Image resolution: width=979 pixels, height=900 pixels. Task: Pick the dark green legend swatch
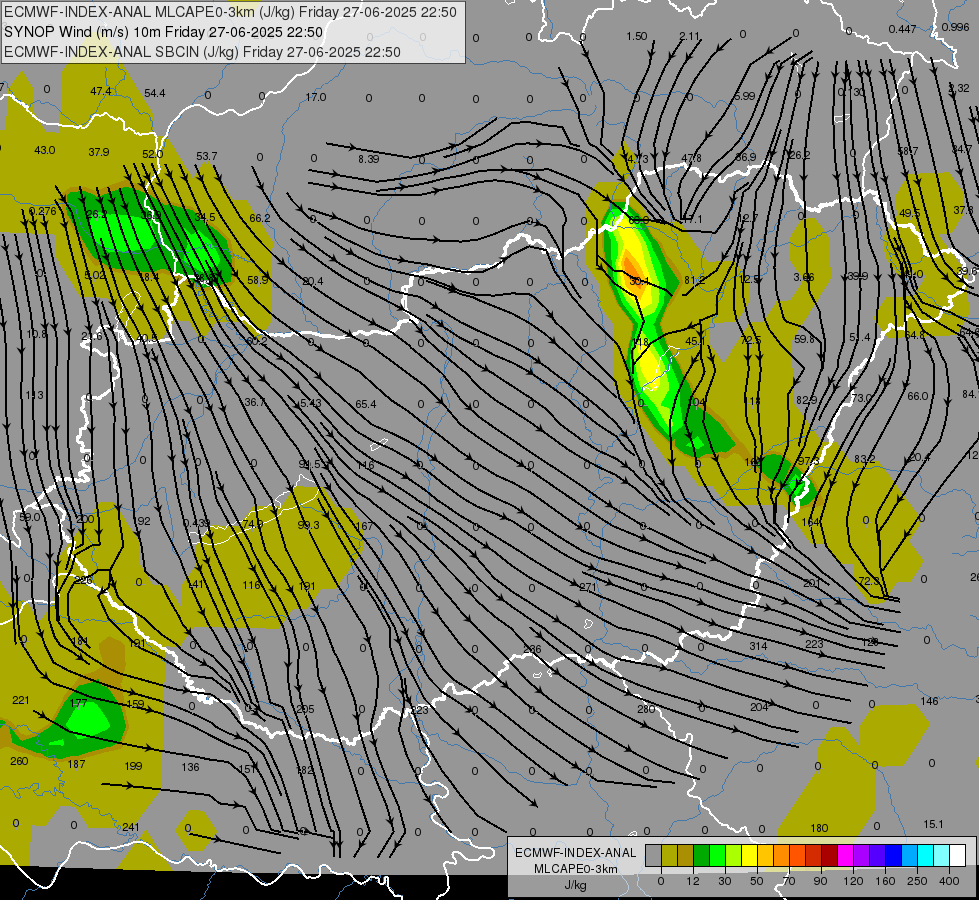[x=701, y=856]
